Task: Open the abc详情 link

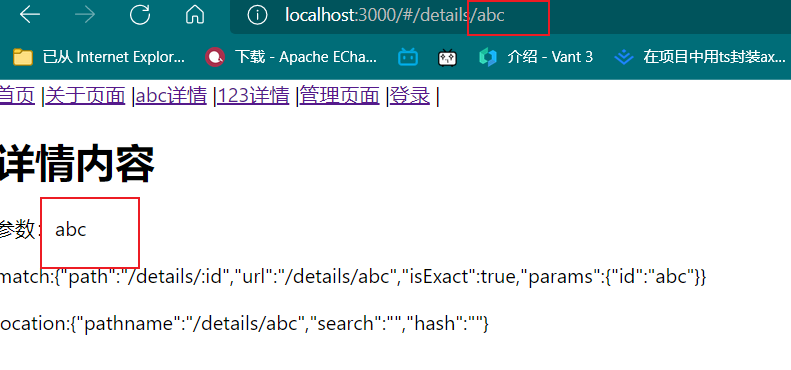Action: pos(172,95)
